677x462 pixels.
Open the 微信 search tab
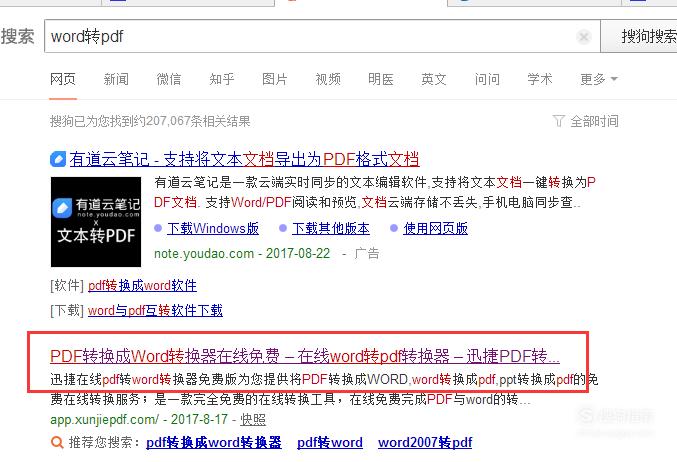(169, 79)
